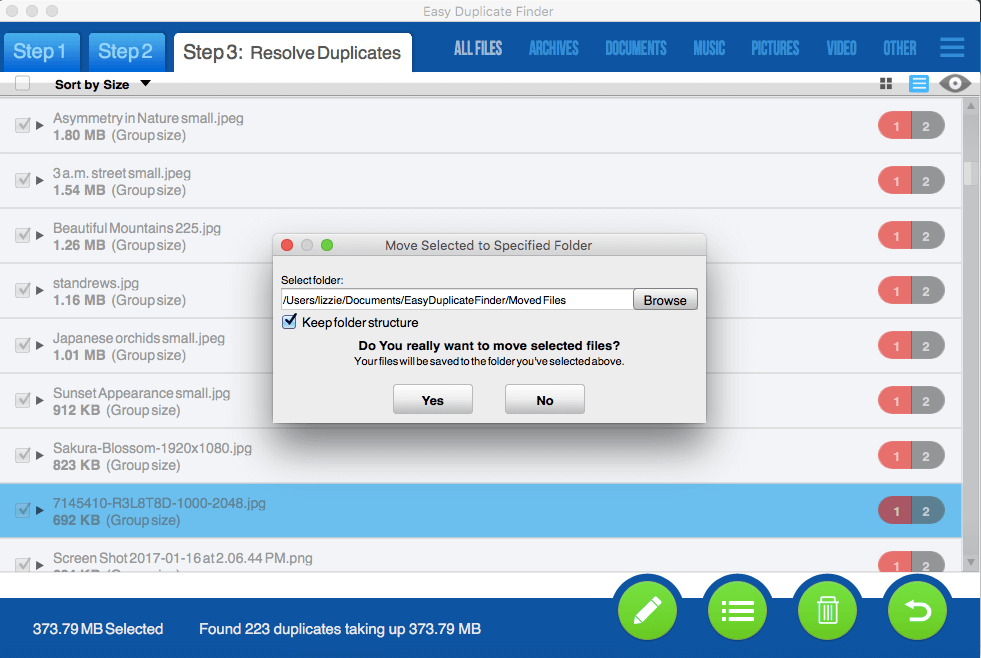The width and height of the screenshot is (981, 658).
Task: Select red badge 1 for 3 a.m. street
Action: [x=895, y=181]
